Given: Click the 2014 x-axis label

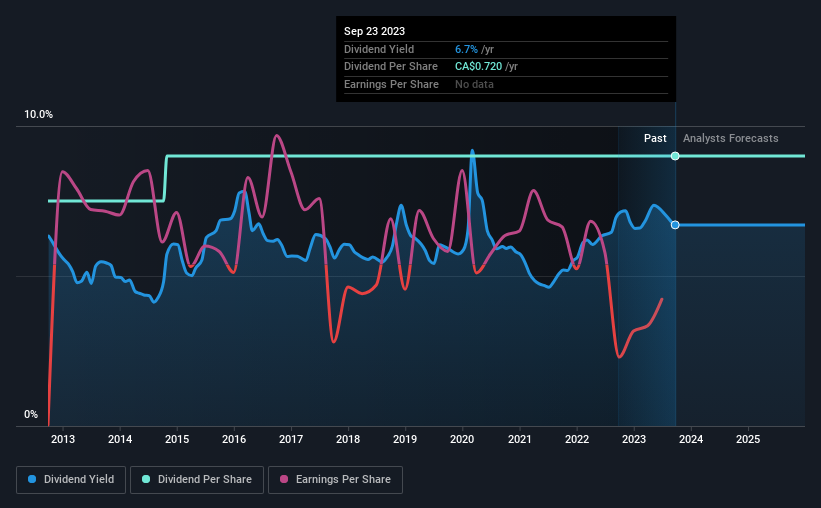Looking at the screenshot, I should coord(120,439).
